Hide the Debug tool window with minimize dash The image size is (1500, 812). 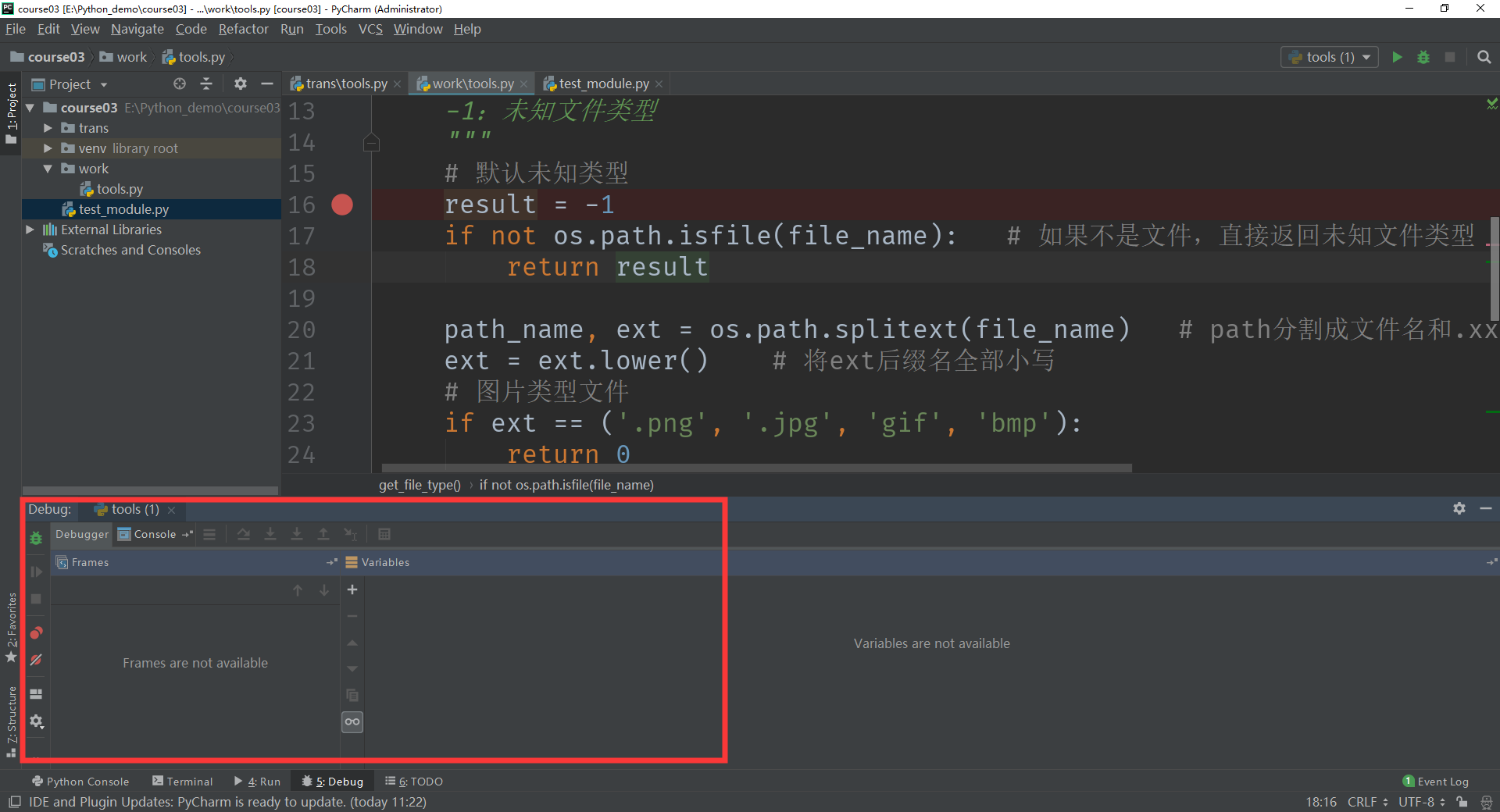pos(1486,508)
